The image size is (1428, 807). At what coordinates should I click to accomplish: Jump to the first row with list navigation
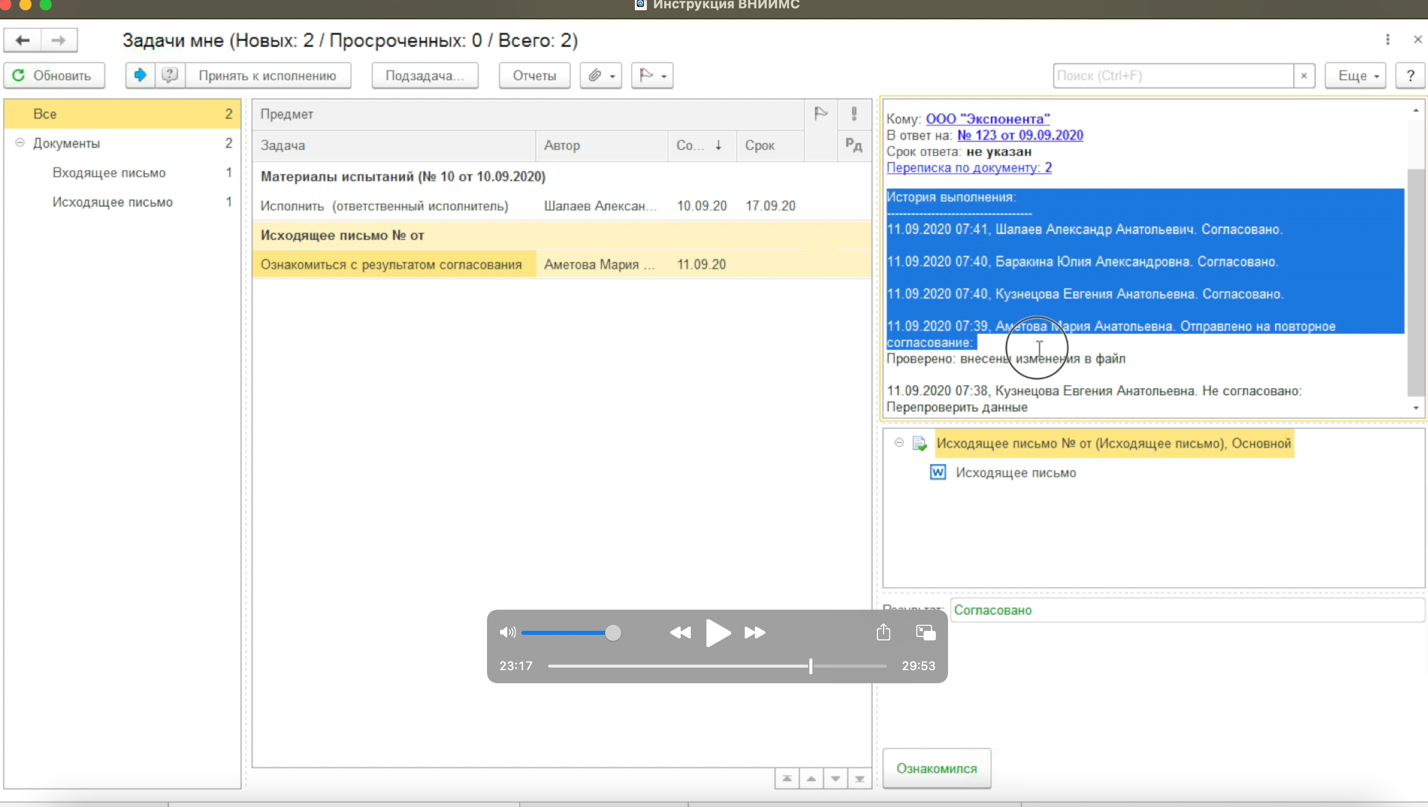pos(787,778)
